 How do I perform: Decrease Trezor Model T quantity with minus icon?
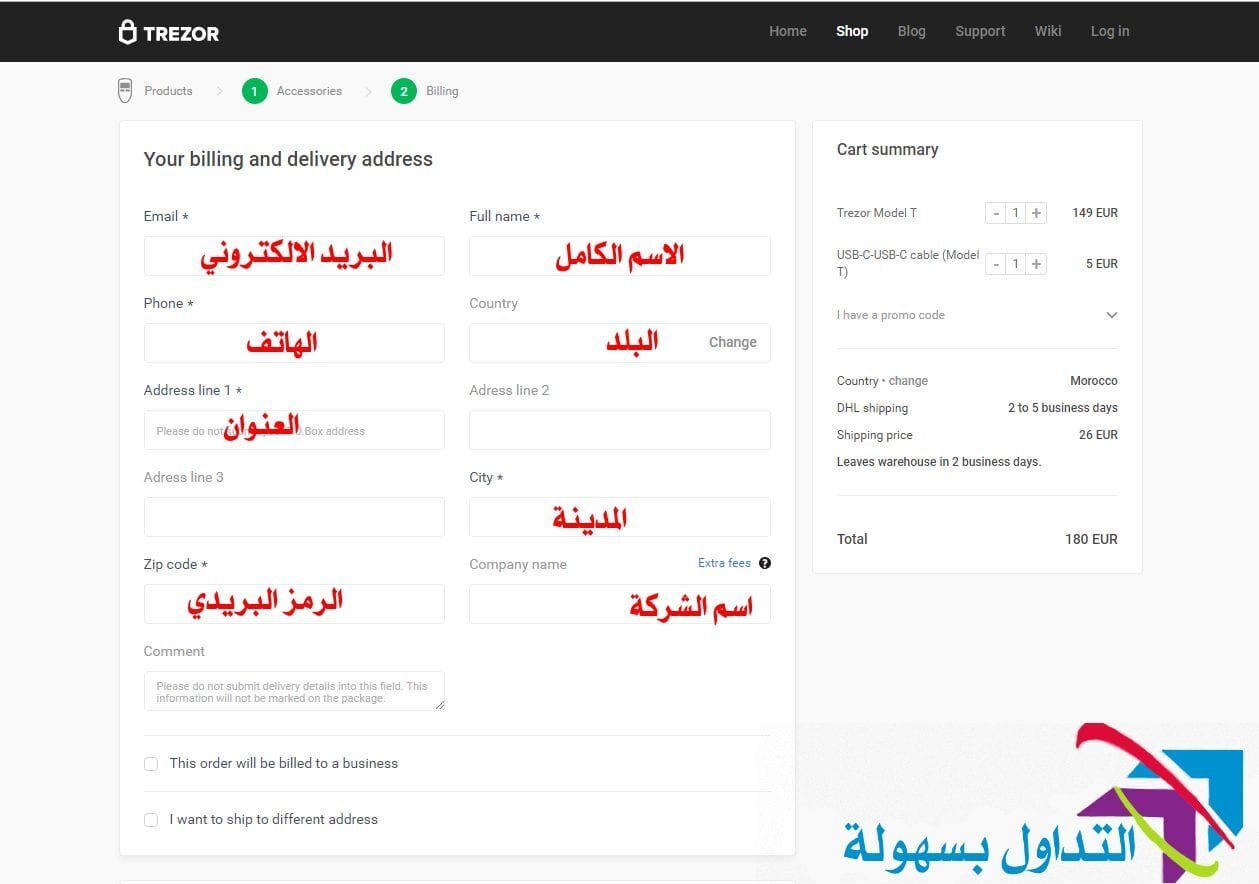coord(995,212)
